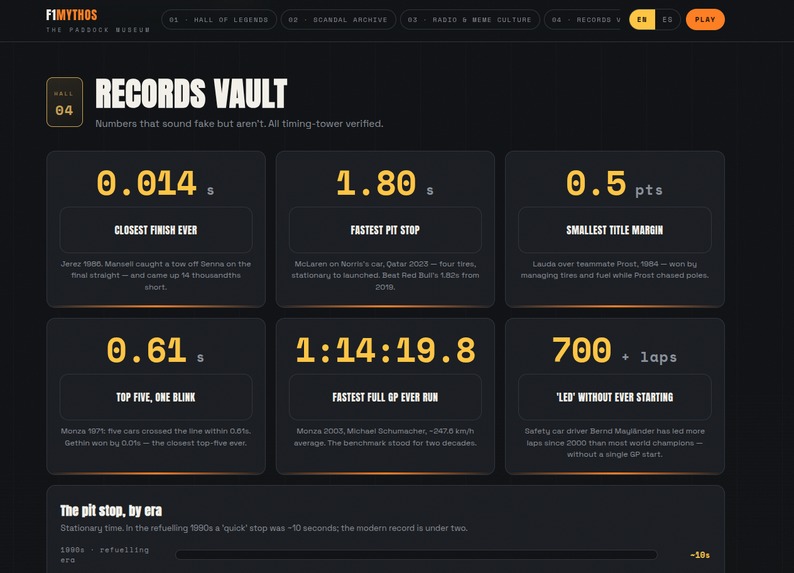This screenshot has width=794, height=573.
Task: Select the 04 Records Vault nav tab
Action: pyautogui.click(x=582, y=20)
